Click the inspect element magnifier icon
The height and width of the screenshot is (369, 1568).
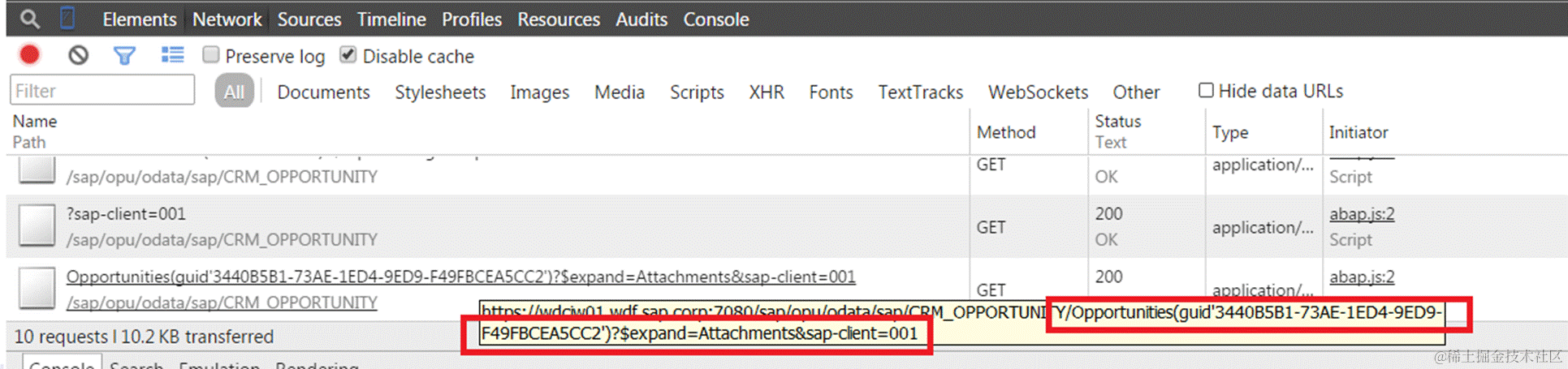(29, 18)
